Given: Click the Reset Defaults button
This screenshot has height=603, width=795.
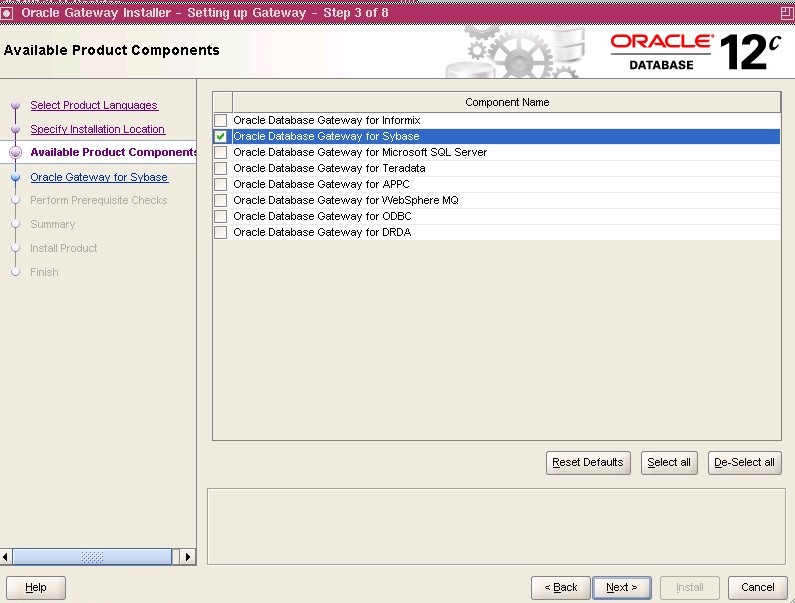Looking at the screenshot, I should pyautogui.click(x=588, y=463).
